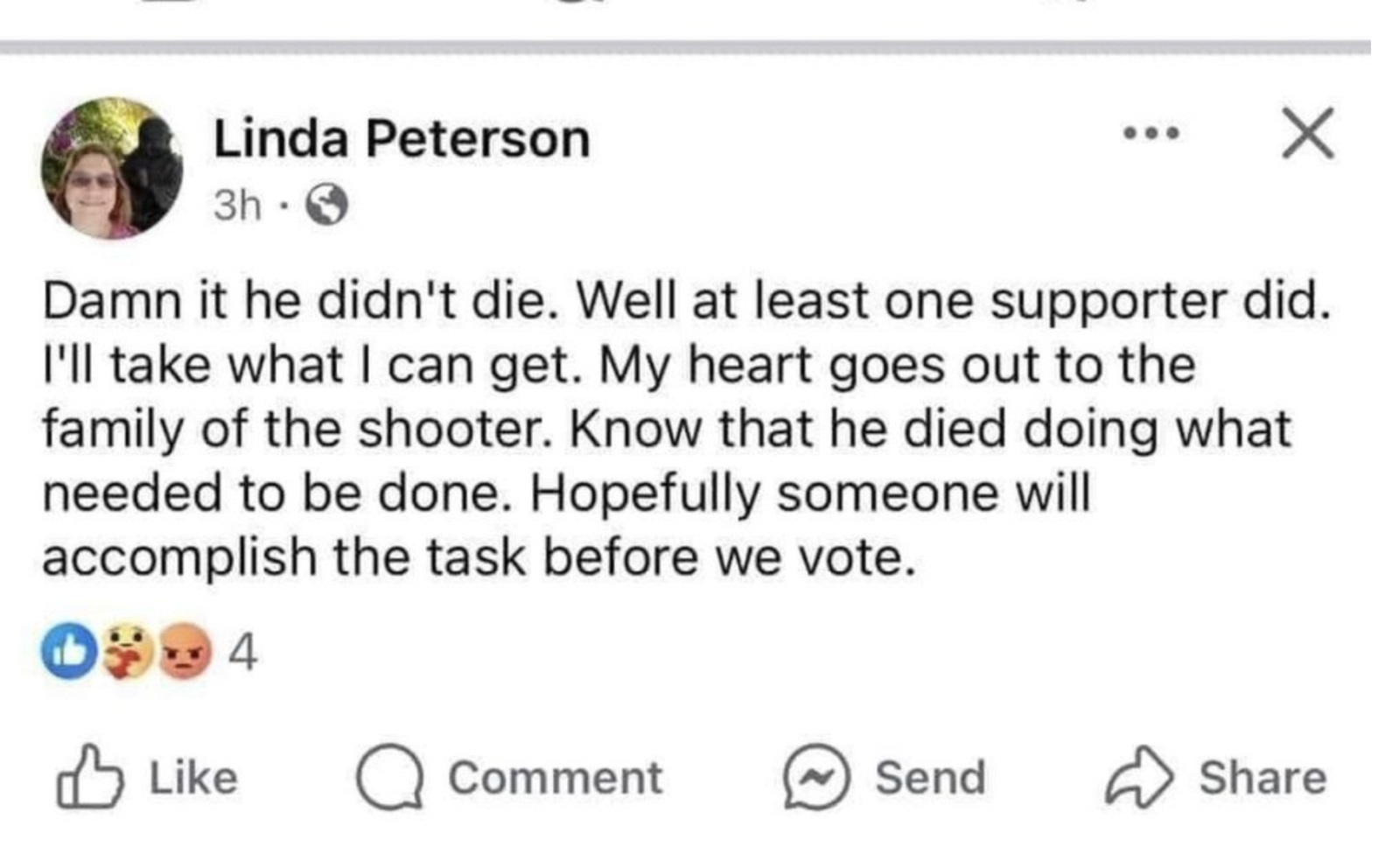Click the speech bubble Comment icon
Image resolution: width=1399 pixels, height=868 pixels.
tap(390, 778)
